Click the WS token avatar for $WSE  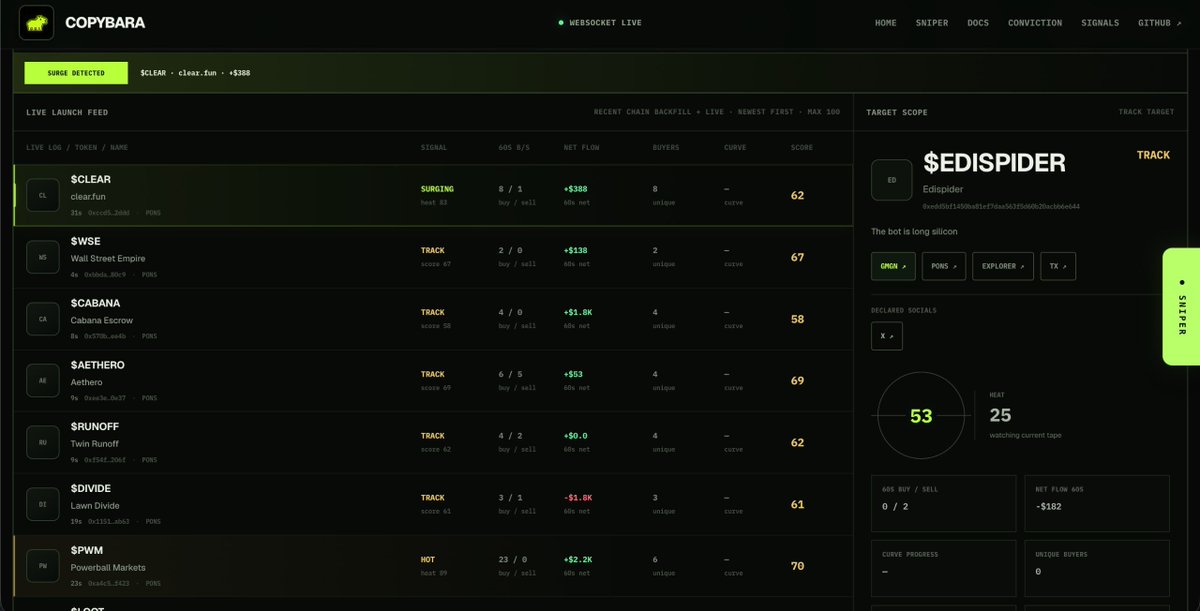coord(43,257)
